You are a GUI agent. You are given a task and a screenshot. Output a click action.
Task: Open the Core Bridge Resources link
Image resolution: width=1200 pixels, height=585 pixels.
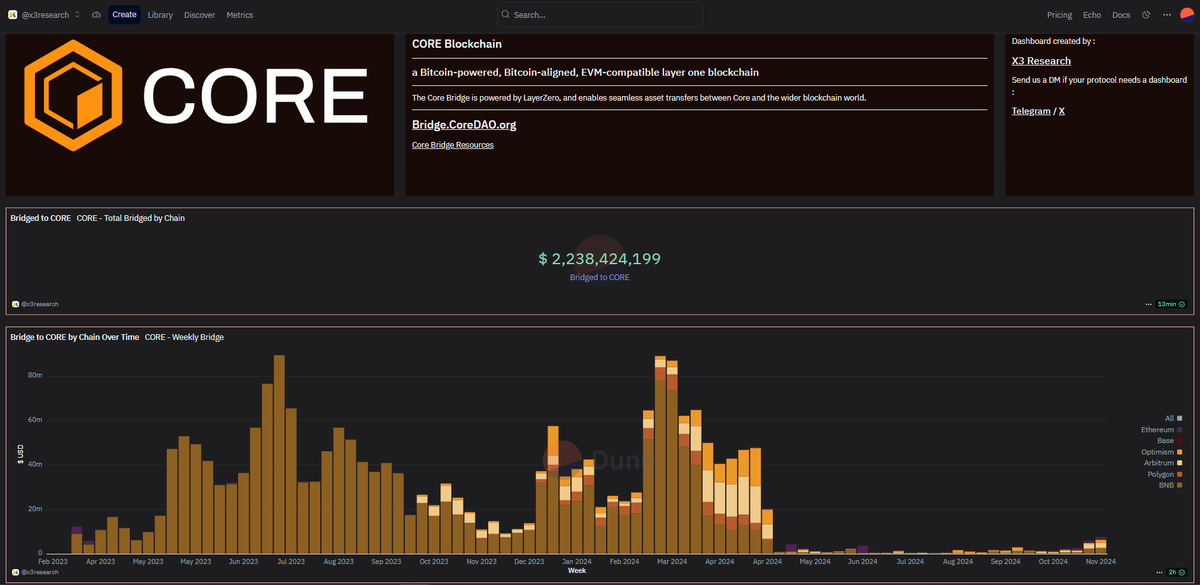452,145
